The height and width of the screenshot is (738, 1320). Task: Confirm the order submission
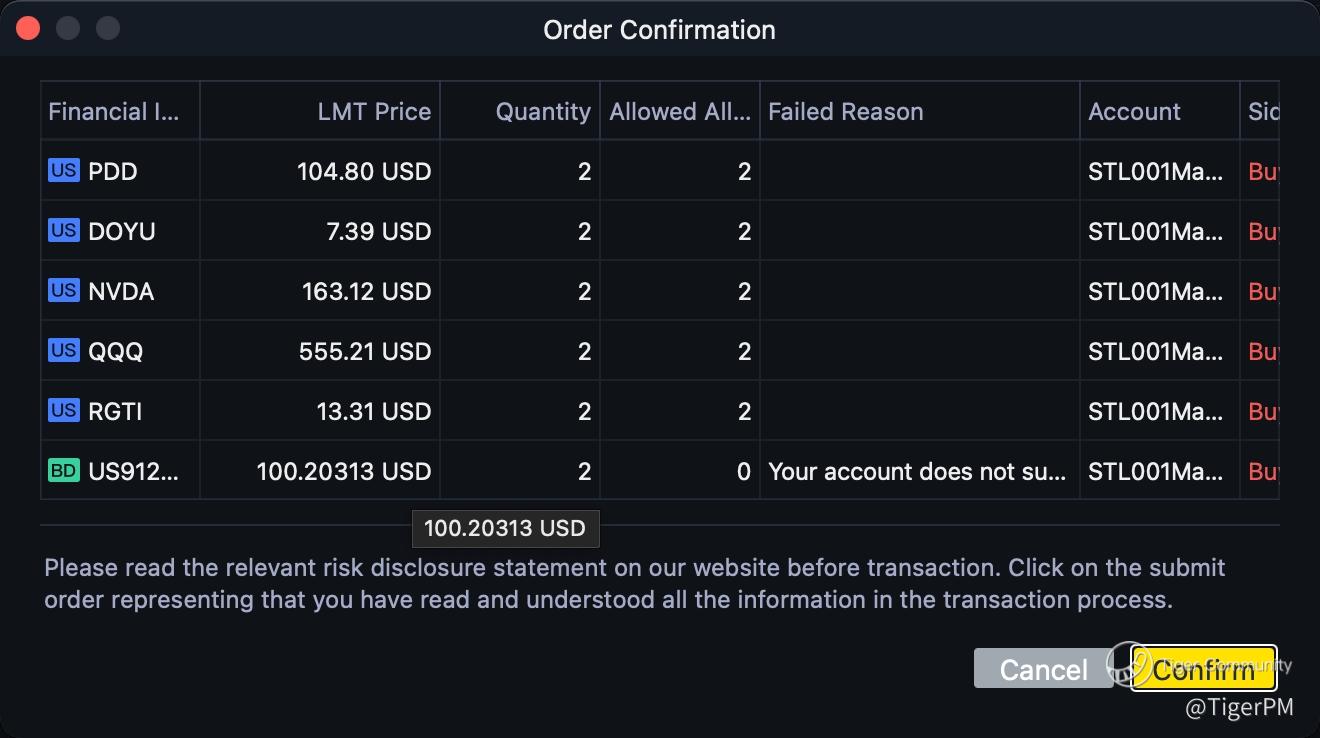(x=1203, y=668)
